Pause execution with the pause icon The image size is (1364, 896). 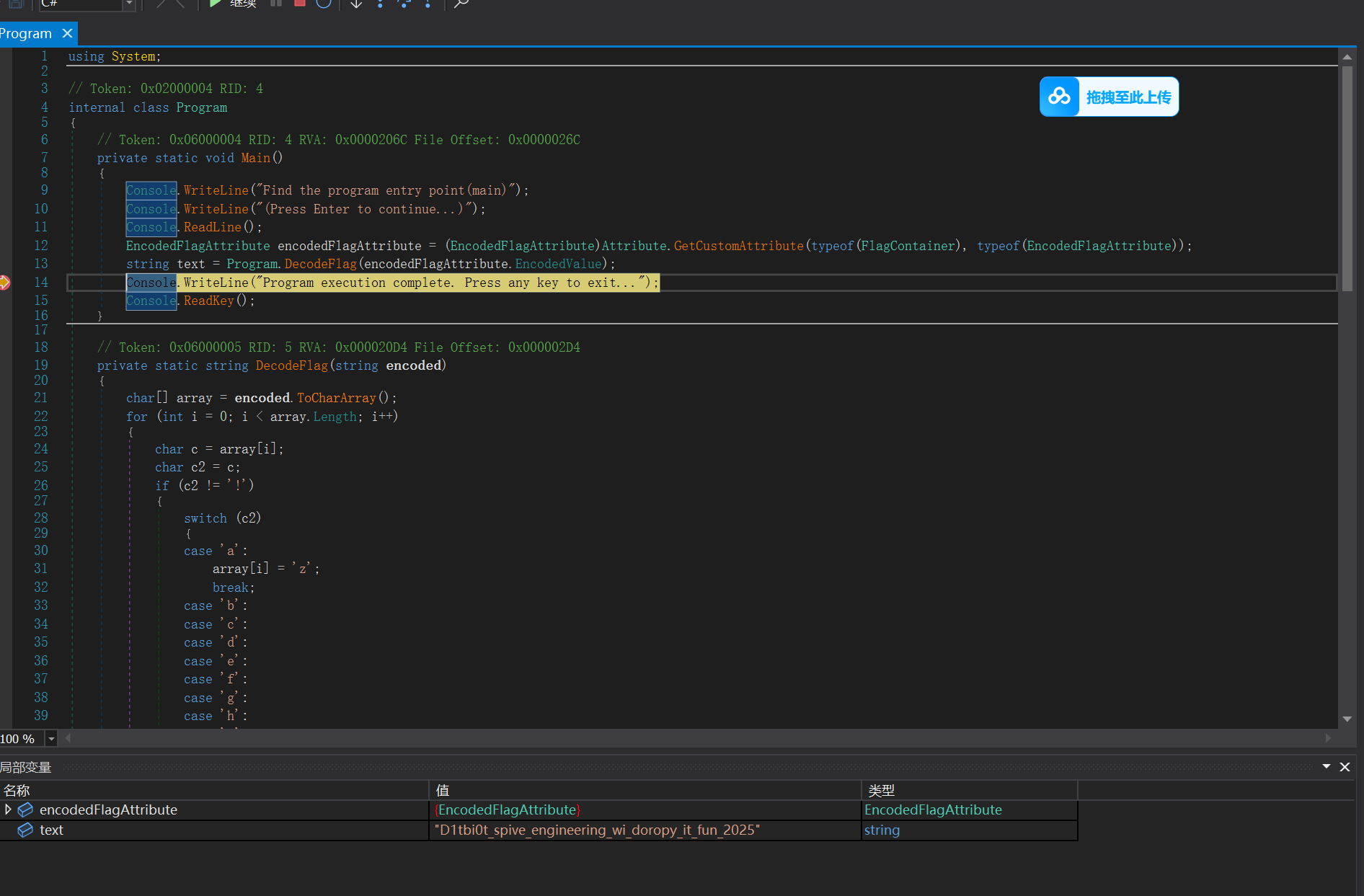(276, 4)
